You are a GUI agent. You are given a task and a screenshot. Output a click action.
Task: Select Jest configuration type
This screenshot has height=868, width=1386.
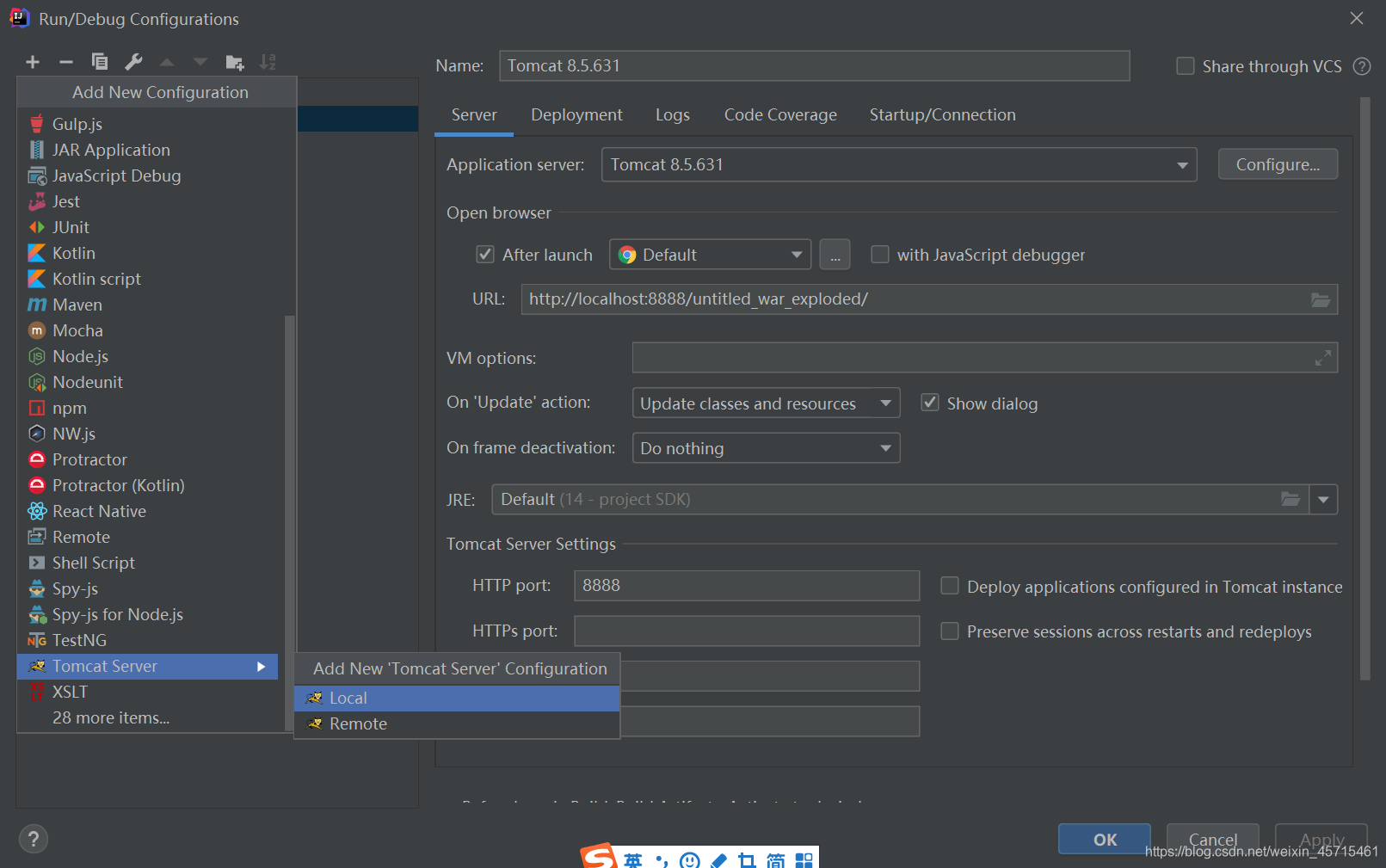coord(148,201)
